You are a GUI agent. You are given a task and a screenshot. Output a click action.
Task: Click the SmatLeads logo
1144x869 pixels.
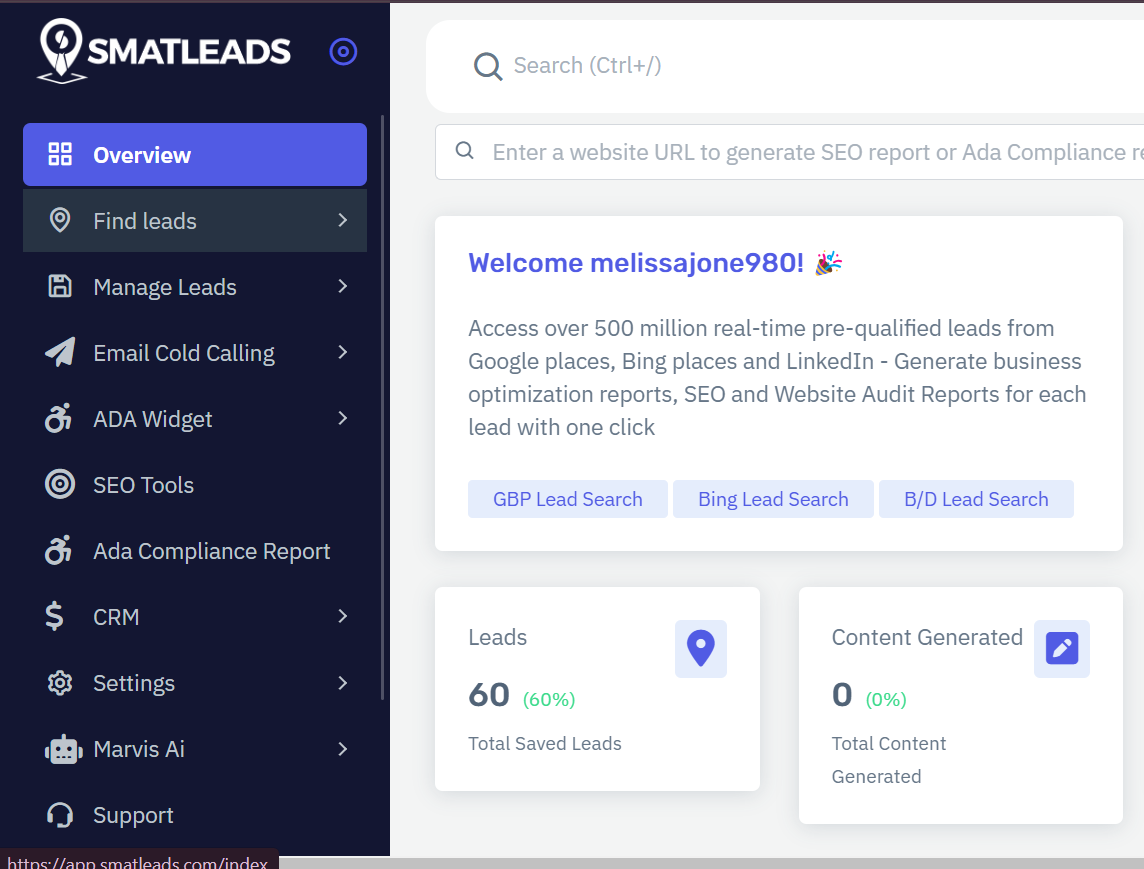pyautogui.click(x=165, y=51)
